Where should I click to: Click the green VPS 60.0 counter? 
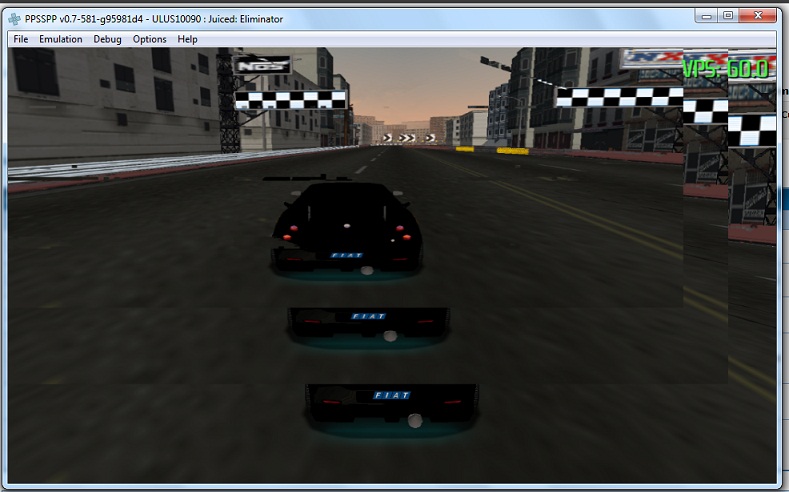click(725, 69)
